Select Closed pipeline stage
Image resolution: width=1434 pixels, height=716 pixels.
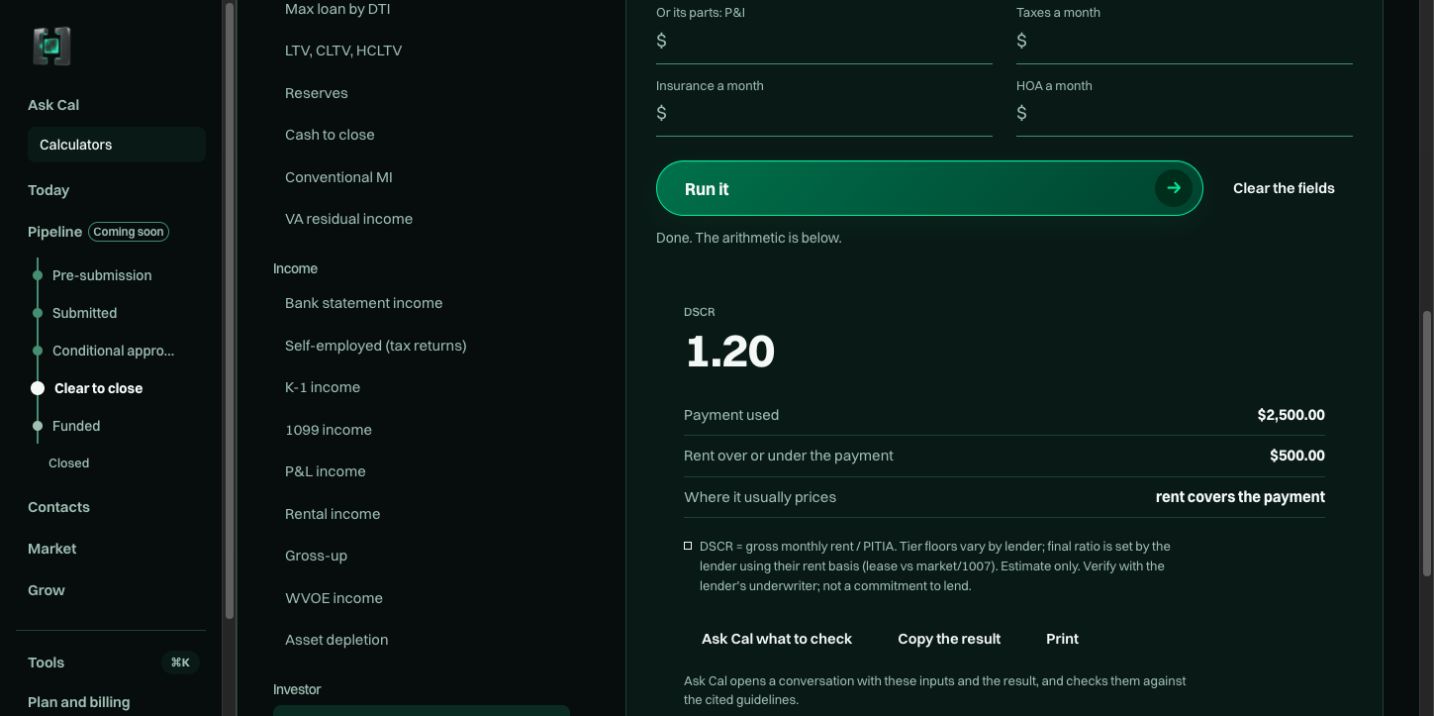point(69,463)
